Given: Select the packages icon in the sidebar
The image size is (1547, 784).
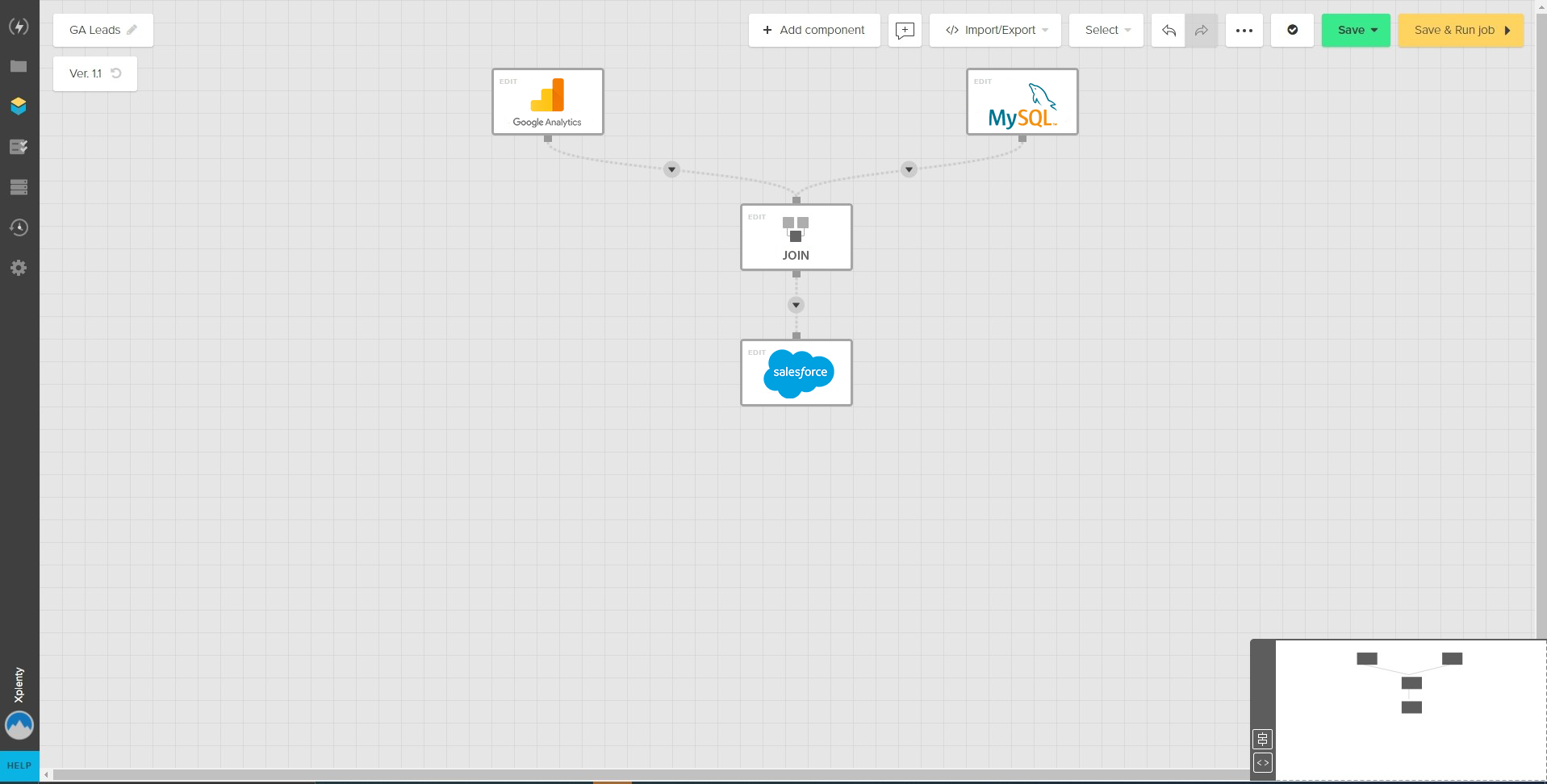Looking at the screenshot, I should coord(19,106).
